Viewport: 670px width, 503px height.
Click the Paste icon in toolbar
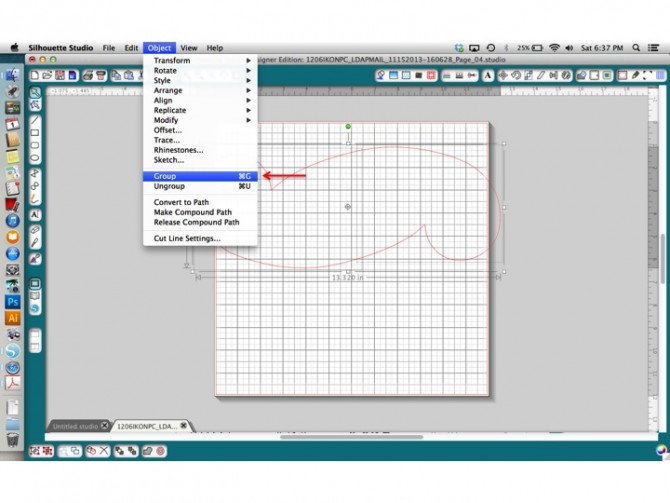(129, 76)
